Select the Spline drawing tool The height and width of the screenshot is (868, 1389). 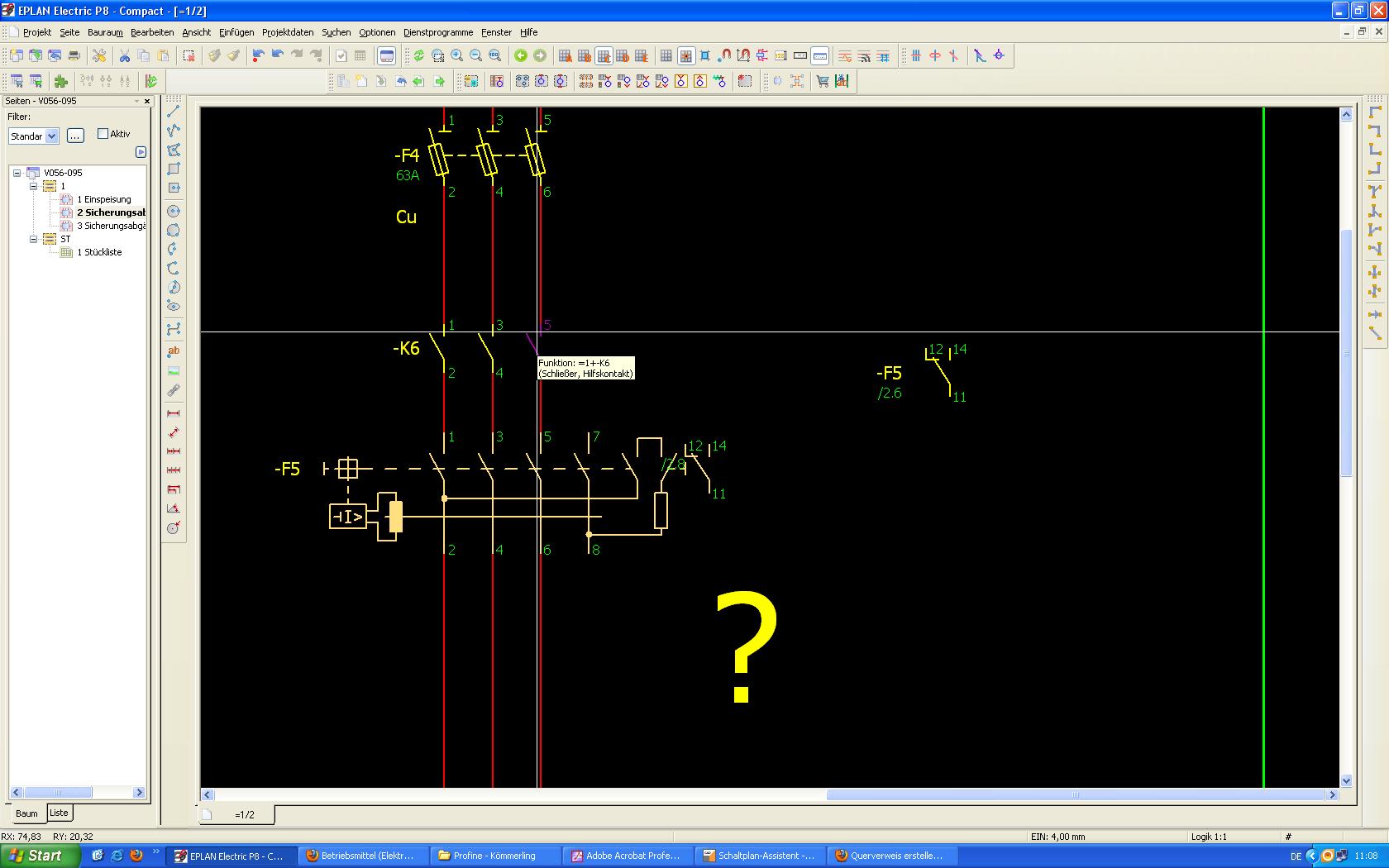(x=174, y=328)
